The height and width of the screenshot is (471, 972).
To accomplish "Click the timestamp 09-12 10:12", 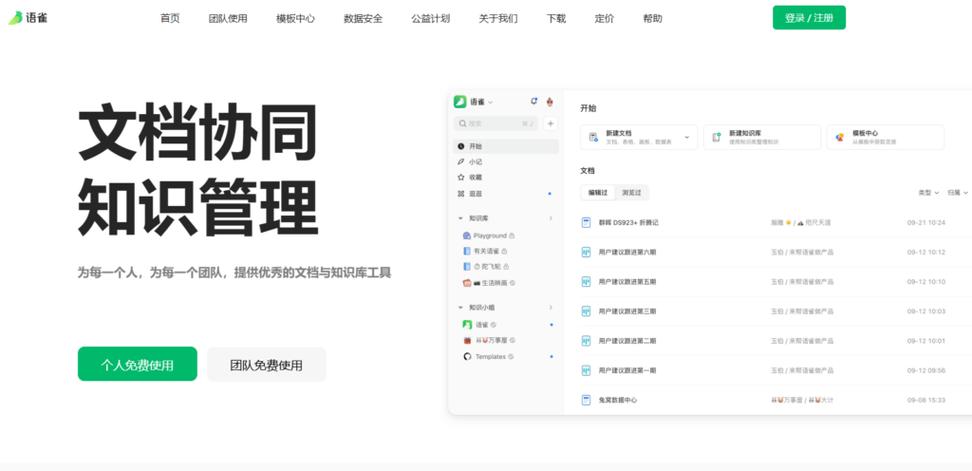I will [x=926, y=252].
